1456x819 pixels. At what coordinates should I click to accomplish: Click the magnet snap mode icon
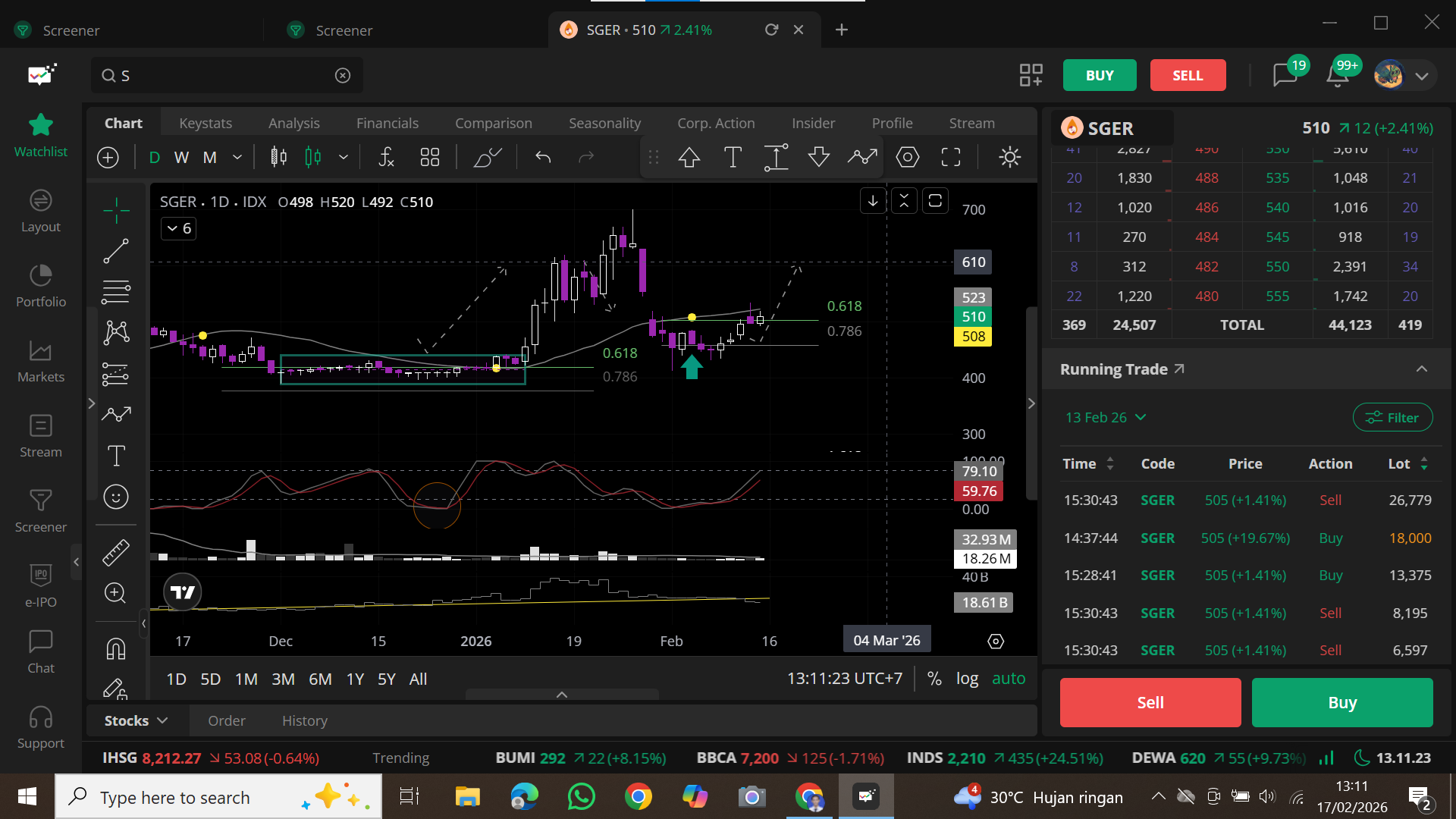click(x=116, y=649)
